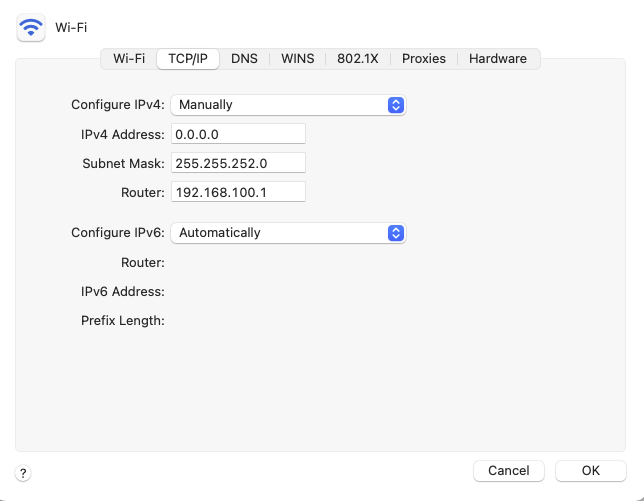Viewport: 644px width, 501px height.
Task: Click the Wi-Fi icon in header
Action: (31, 28)
